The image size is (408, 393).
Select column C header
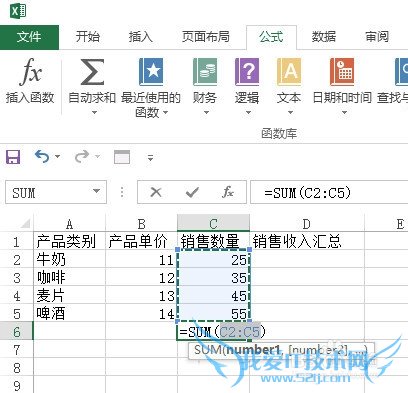tap(213, 223)
